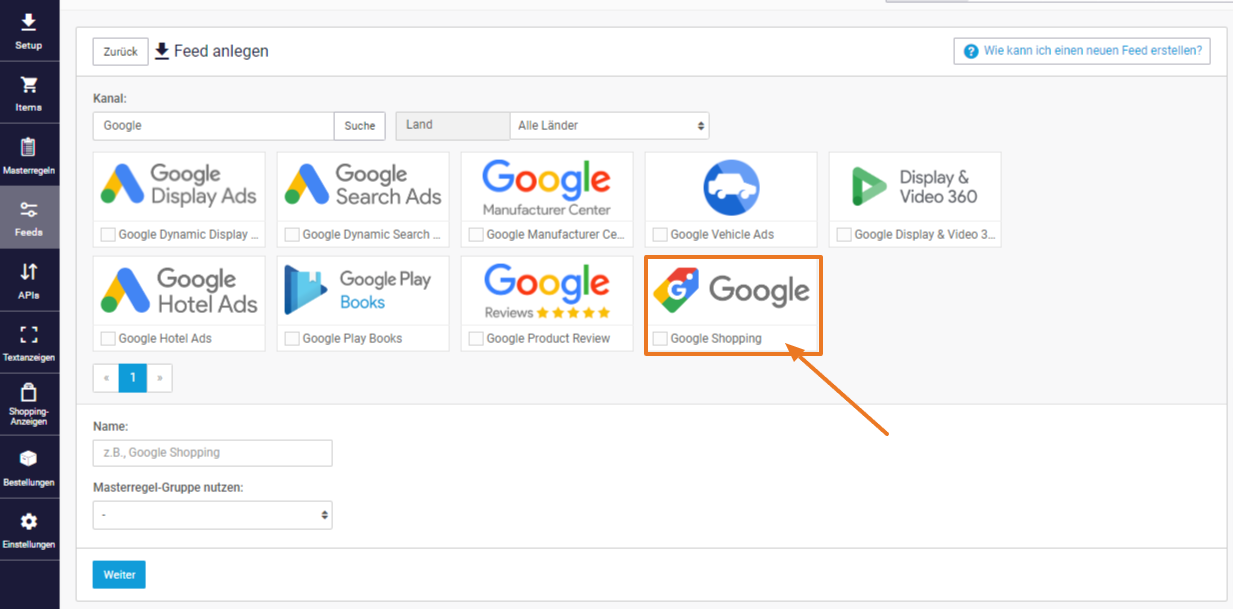Open Textanzeigen via the brackets icon

[x=29, y=334]
